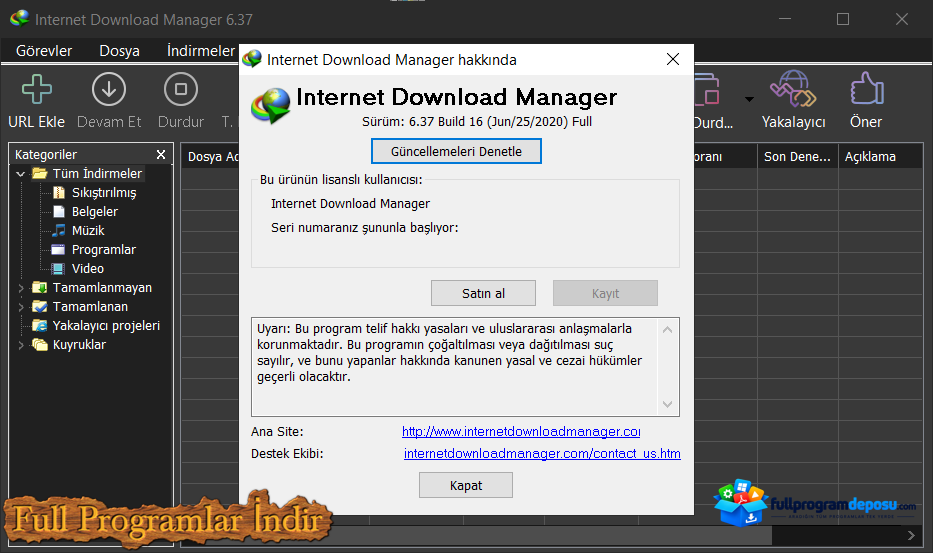This screenshot has height=553, width=933.
Task: Open the Ana Site internetdownloadmanager link
Action: coord(521,432)
